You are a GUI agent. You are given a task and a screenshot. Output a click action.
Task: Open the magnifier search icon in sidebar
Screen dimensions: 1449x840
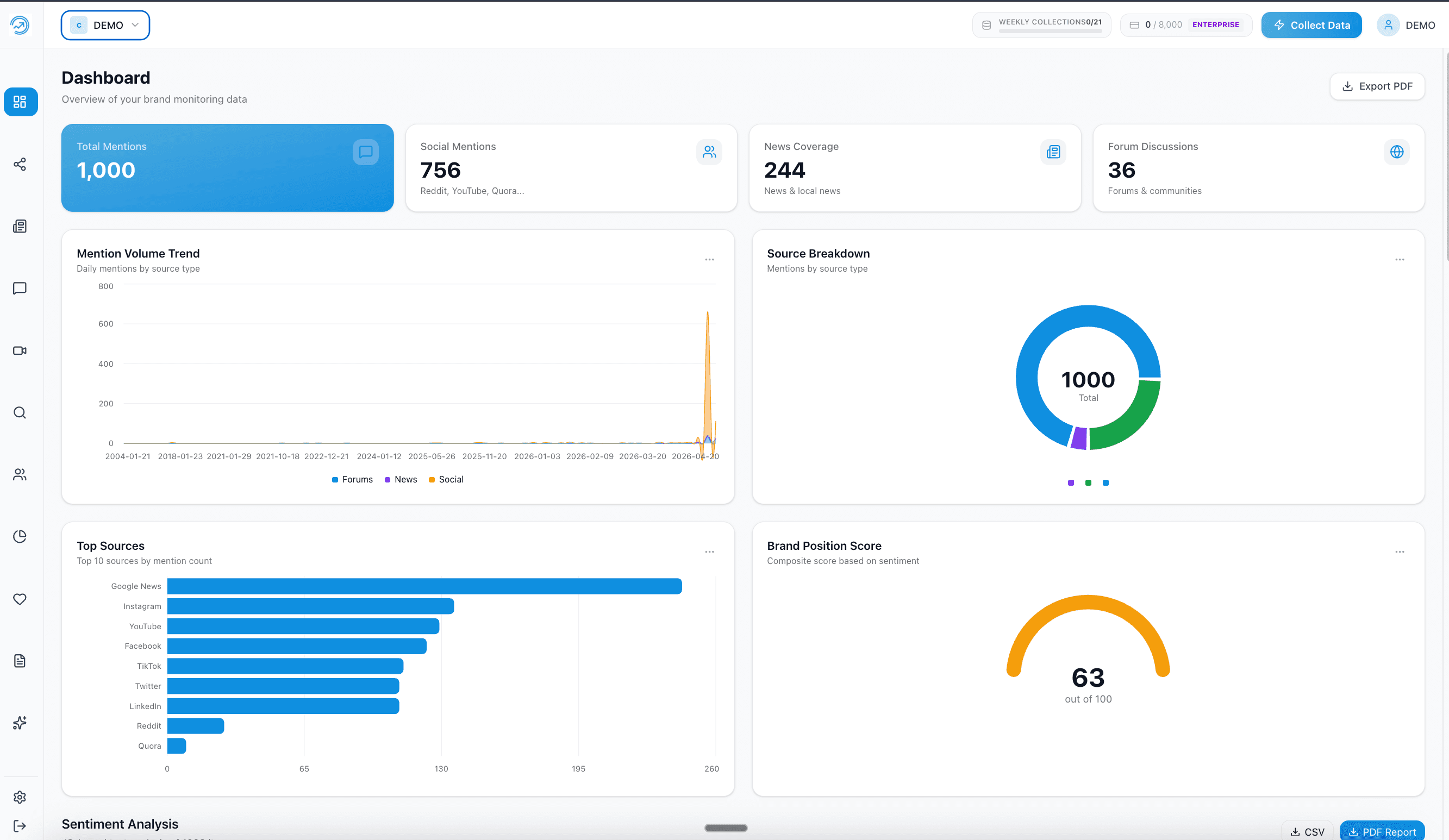point(20,413)
